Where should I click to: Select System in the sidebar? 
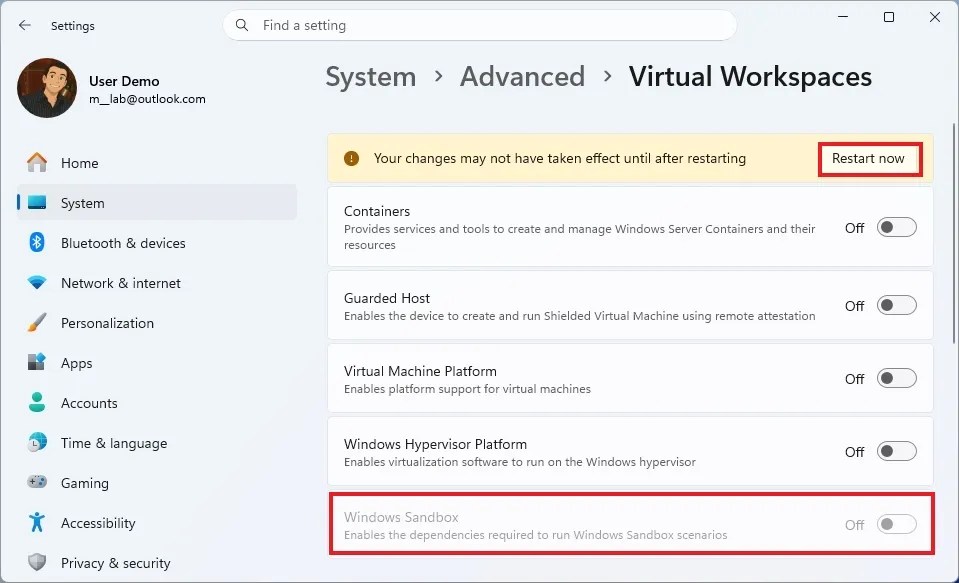pyautogui.click(x=157, y=202)
